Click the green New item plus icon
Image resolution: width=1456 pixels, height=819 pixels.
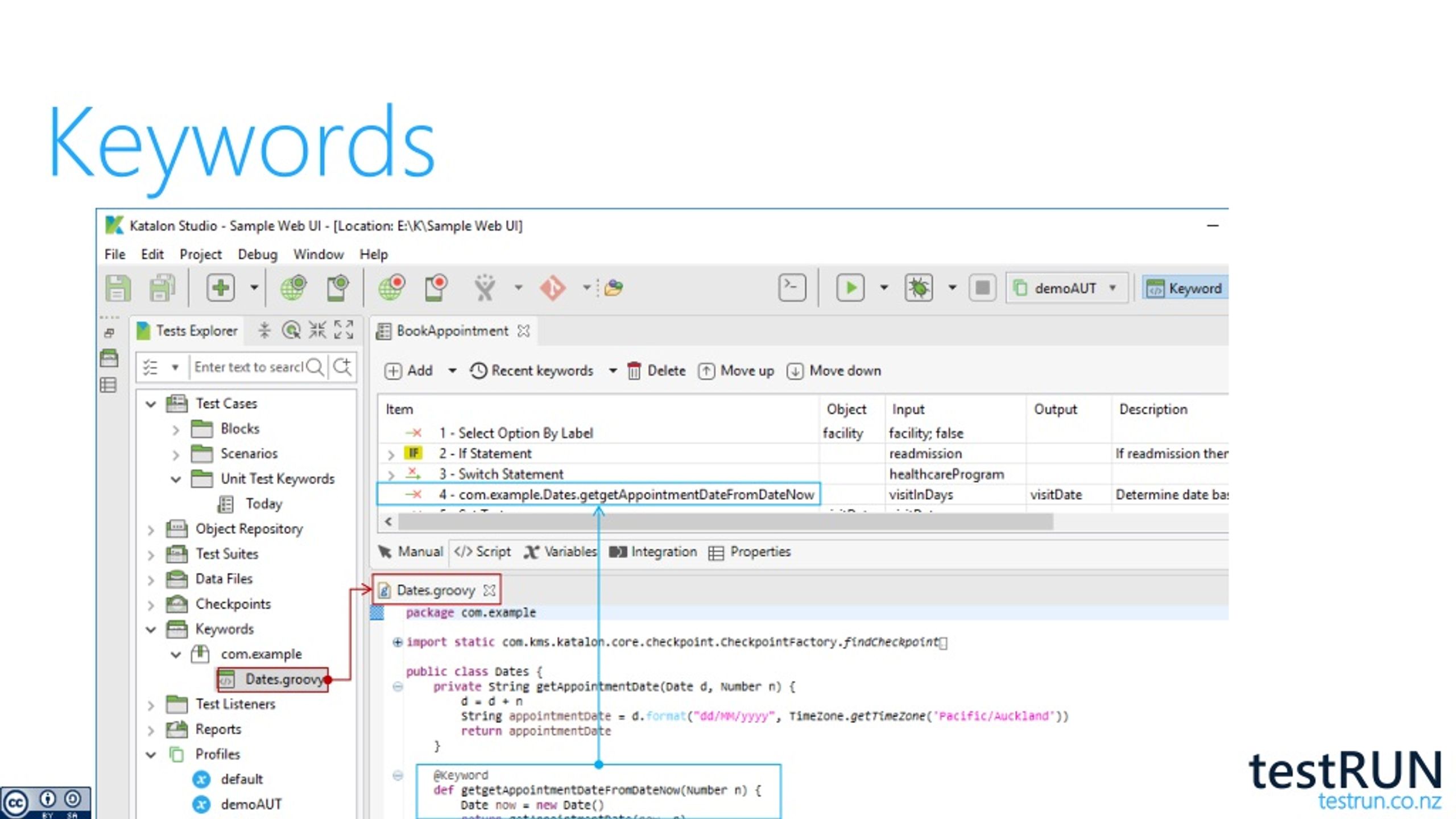(221, 288)
